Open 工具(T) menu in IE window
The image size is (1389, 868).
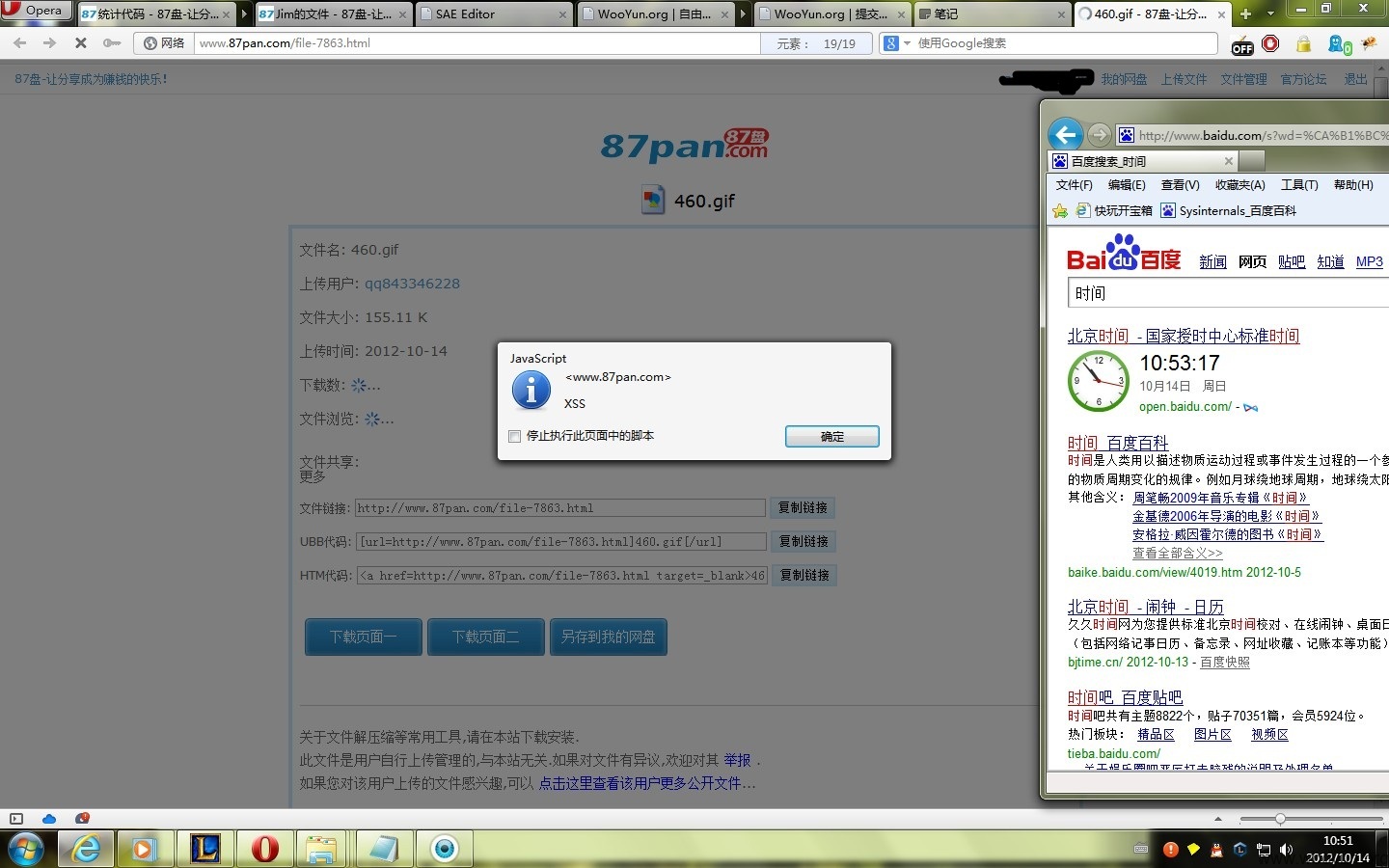1298,185
